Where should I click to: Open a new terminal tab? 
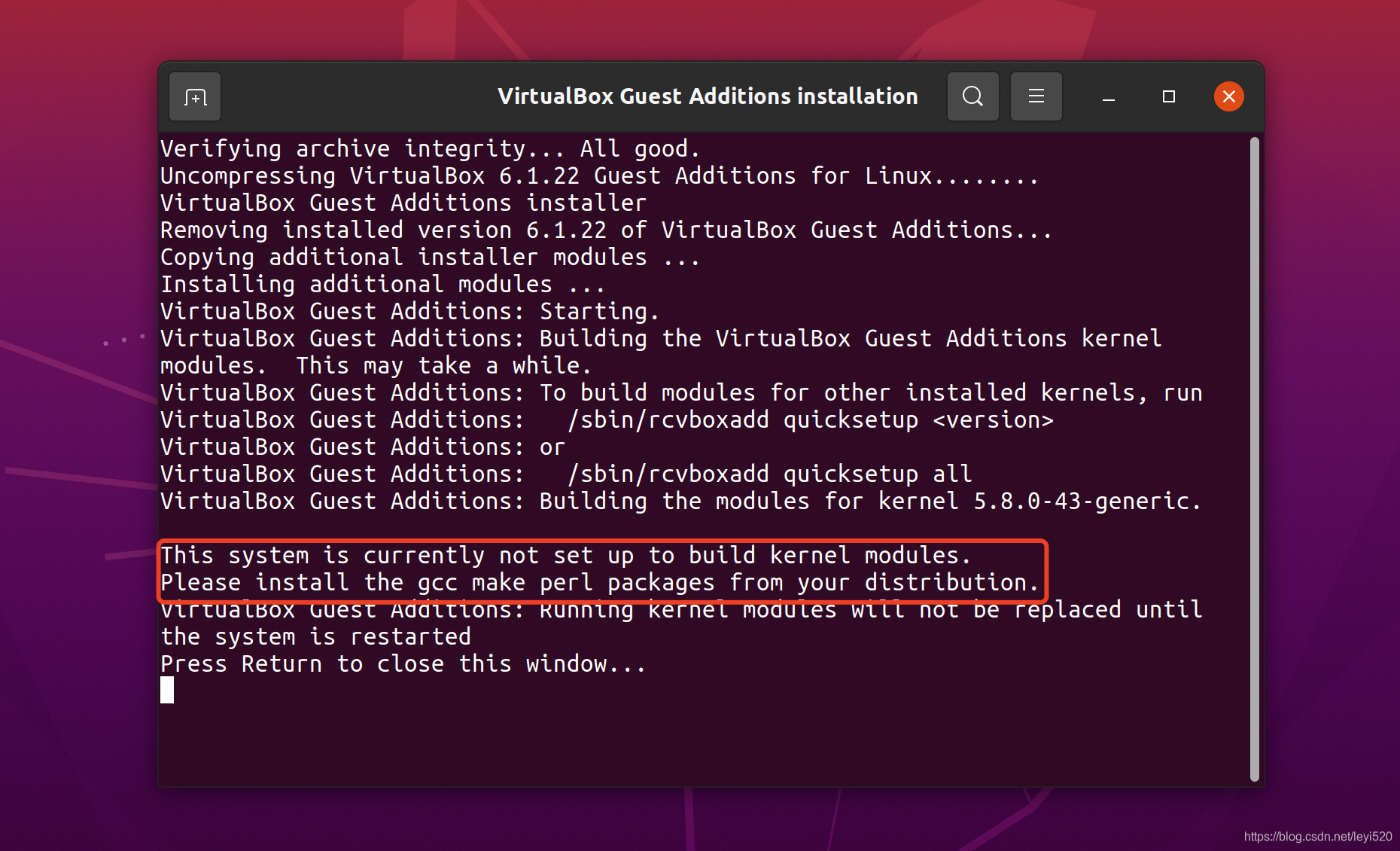point(195,96)
